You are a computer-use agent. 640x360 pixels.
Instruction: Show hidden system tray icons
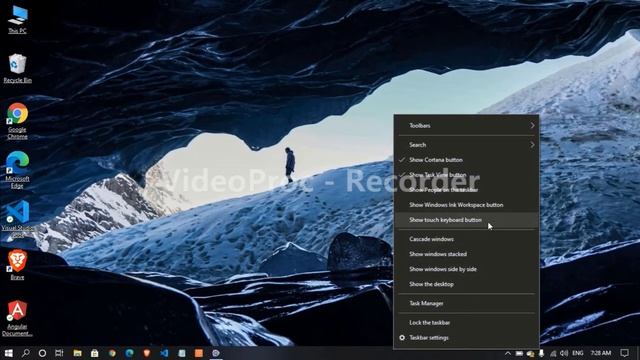507,353
